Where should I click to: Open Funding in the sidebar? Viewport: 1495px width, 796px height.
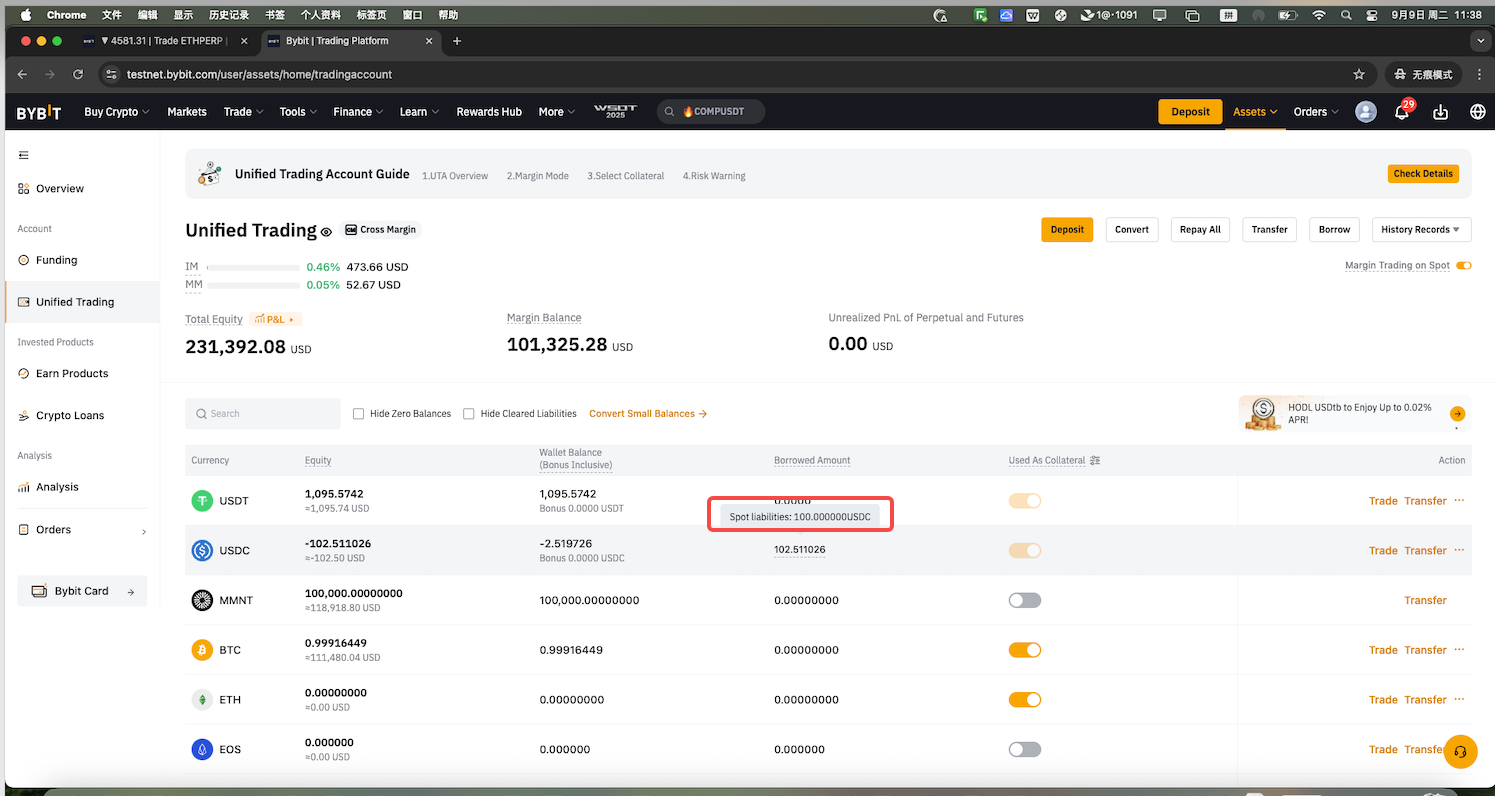pyautogui.click(x=56, y=260)
